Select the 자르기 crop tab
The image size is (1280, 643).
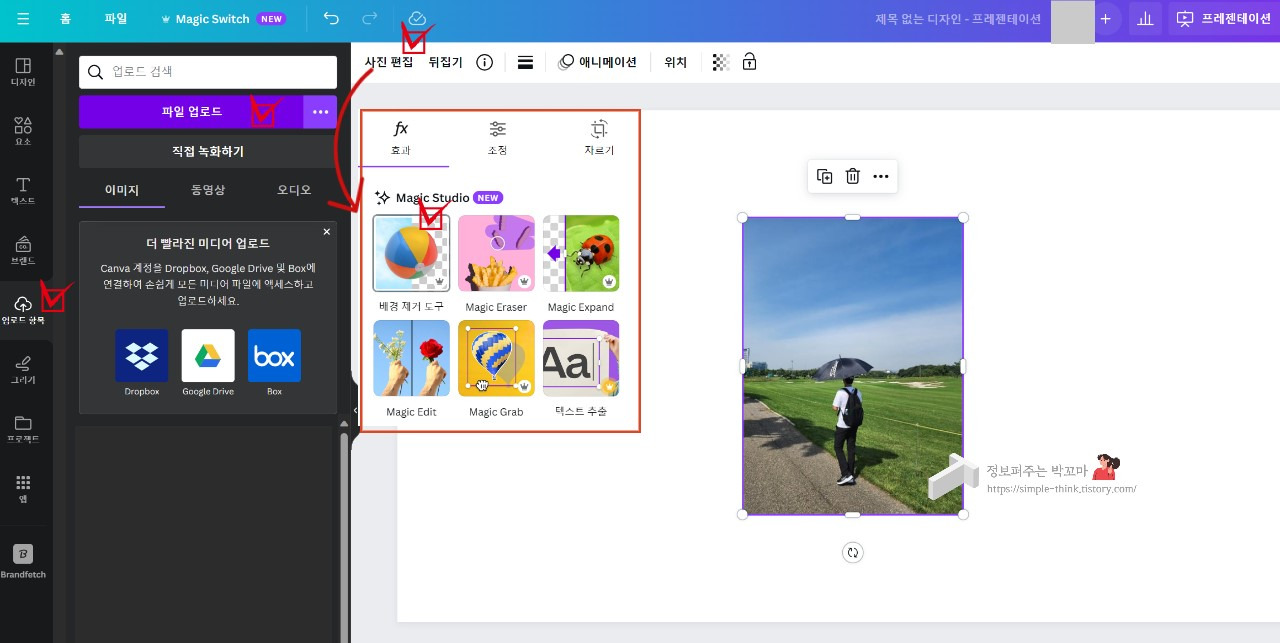599,139
